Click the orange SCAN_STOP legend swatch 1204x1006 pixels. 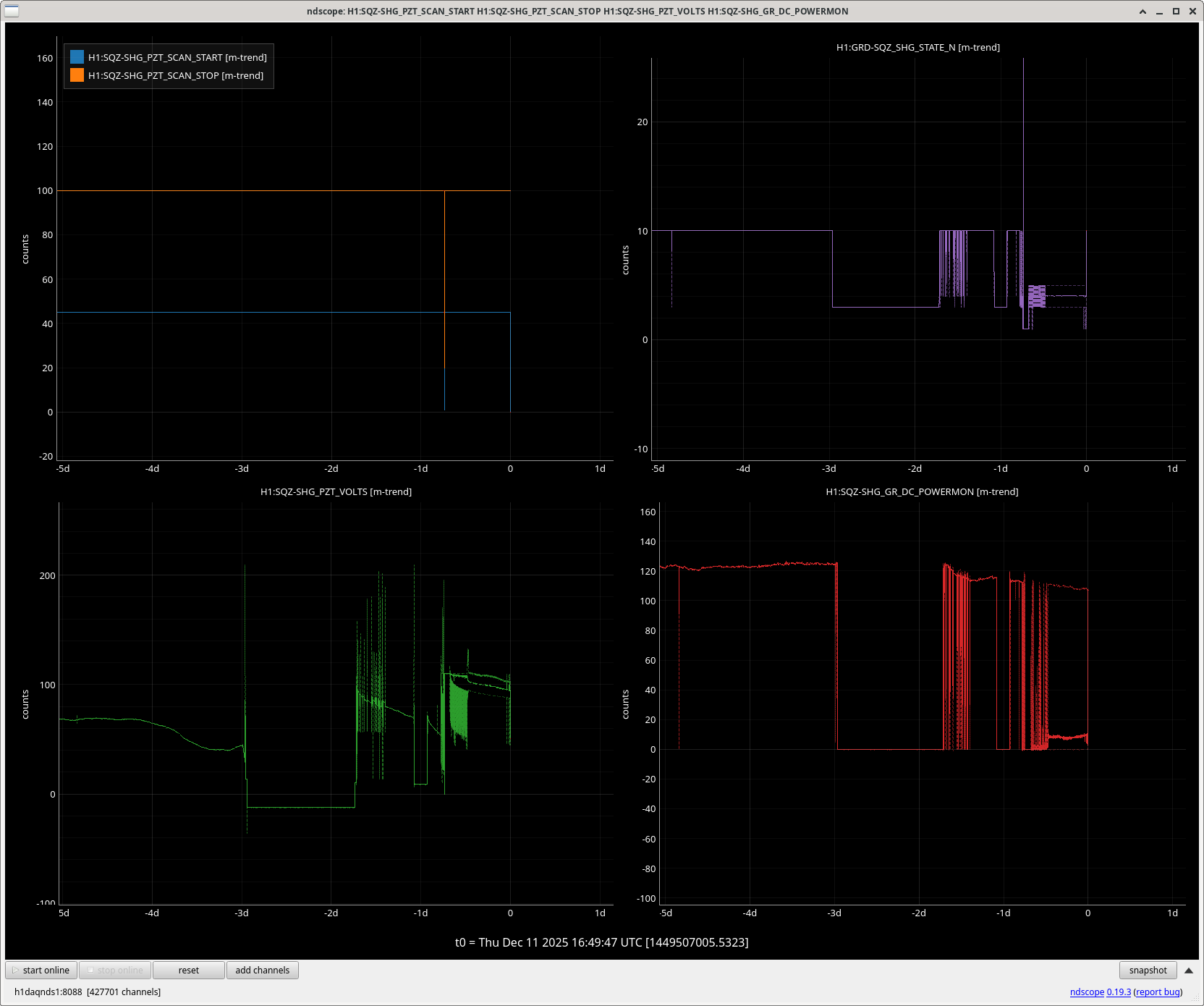77,75
